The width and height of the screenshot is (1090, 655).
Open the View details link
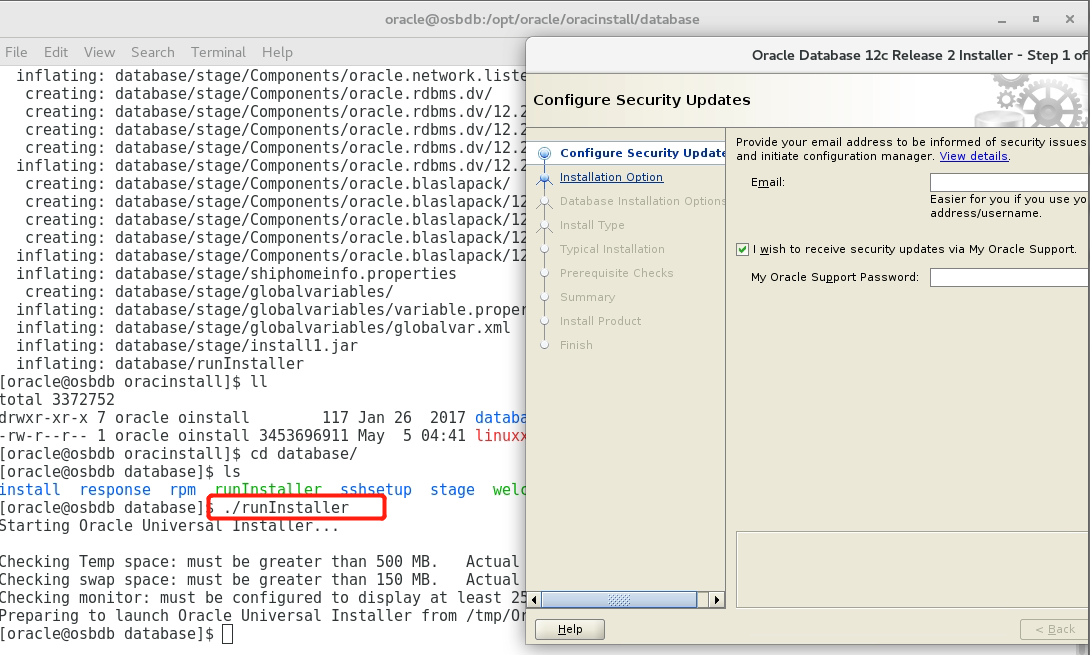[x=973, y=156]
